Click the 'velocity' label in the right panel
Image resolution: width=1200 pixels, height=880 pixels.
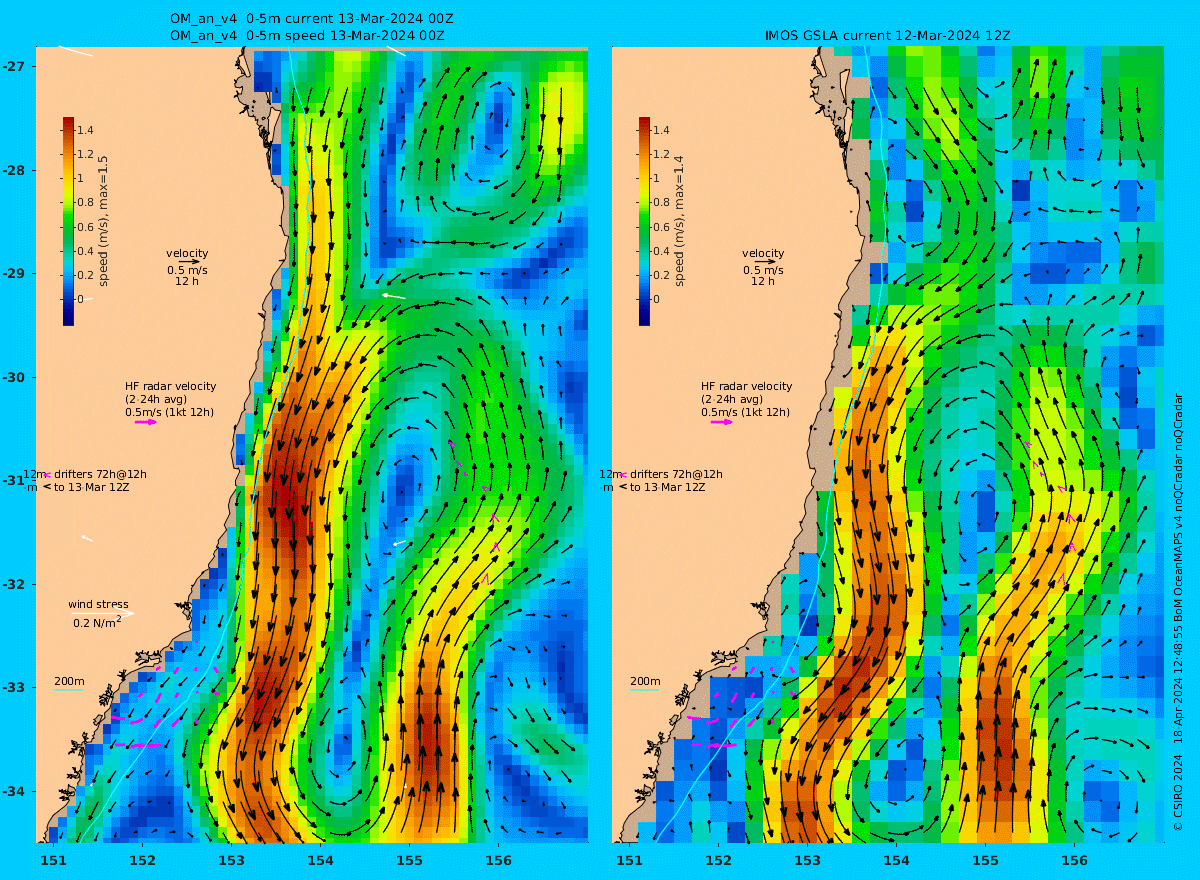[763, 253]
